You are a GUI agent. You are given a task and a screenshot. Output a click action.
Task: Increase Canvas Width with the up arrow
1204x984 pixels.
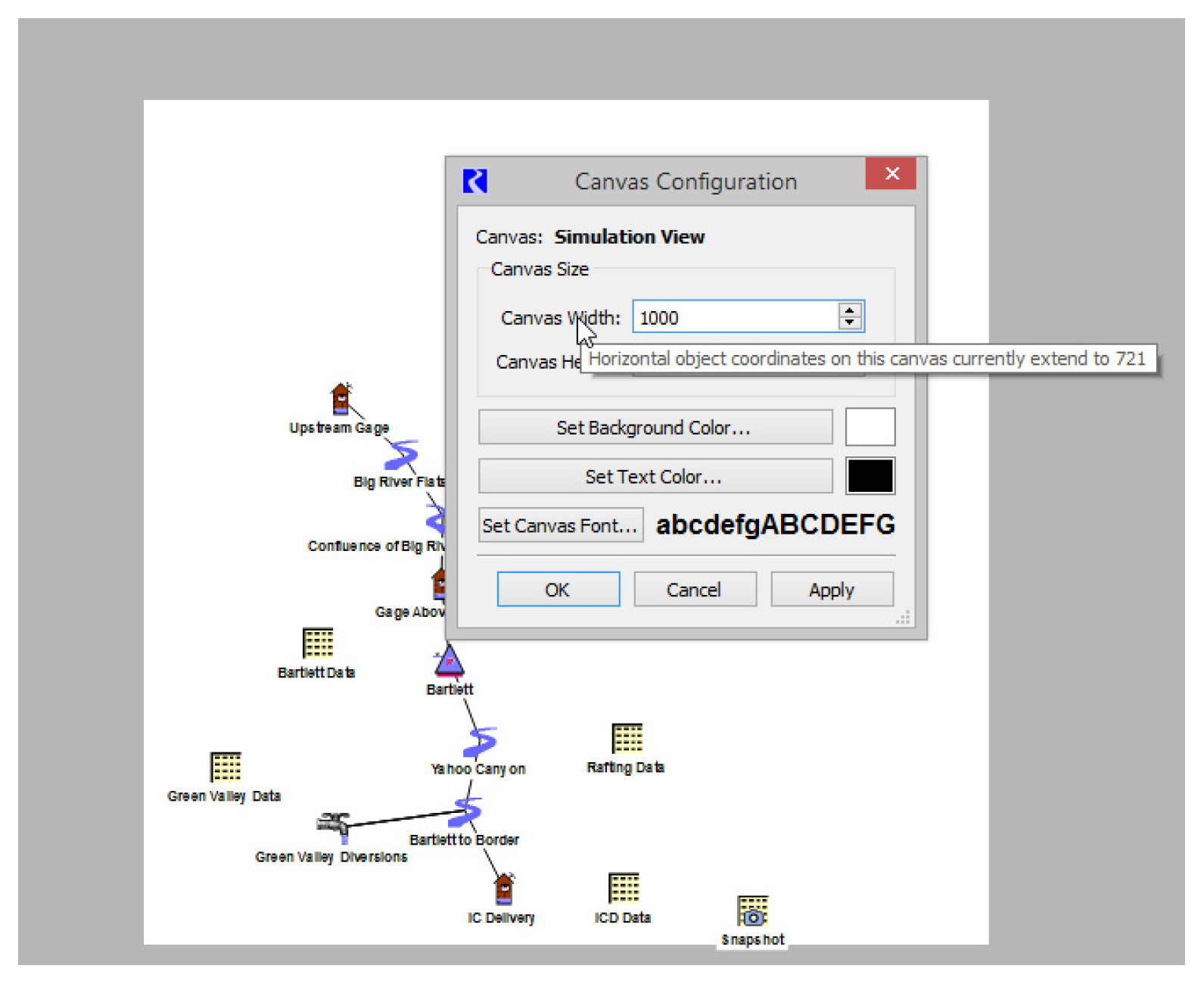(850, 310)
